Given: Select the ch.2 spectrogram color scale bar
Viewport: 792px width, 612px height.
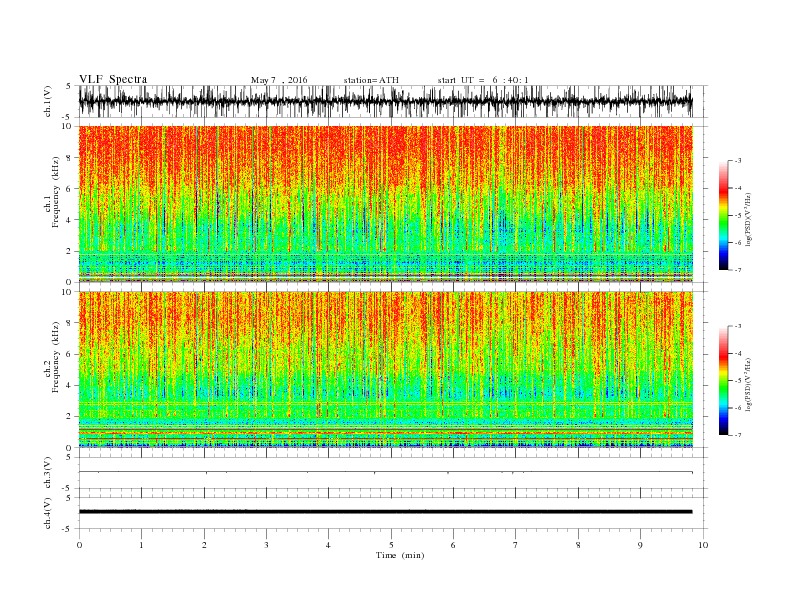Looking at the screenshot, I should pyautogui.click(x=724, y=380).
